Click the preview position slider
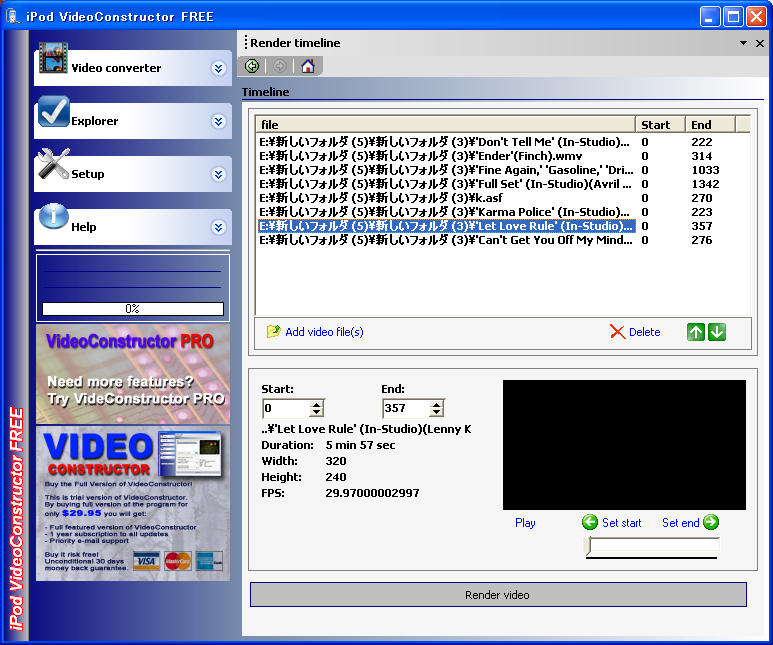Image resolution: width=773 pixels, height=645 pixels. coord(651,547)
